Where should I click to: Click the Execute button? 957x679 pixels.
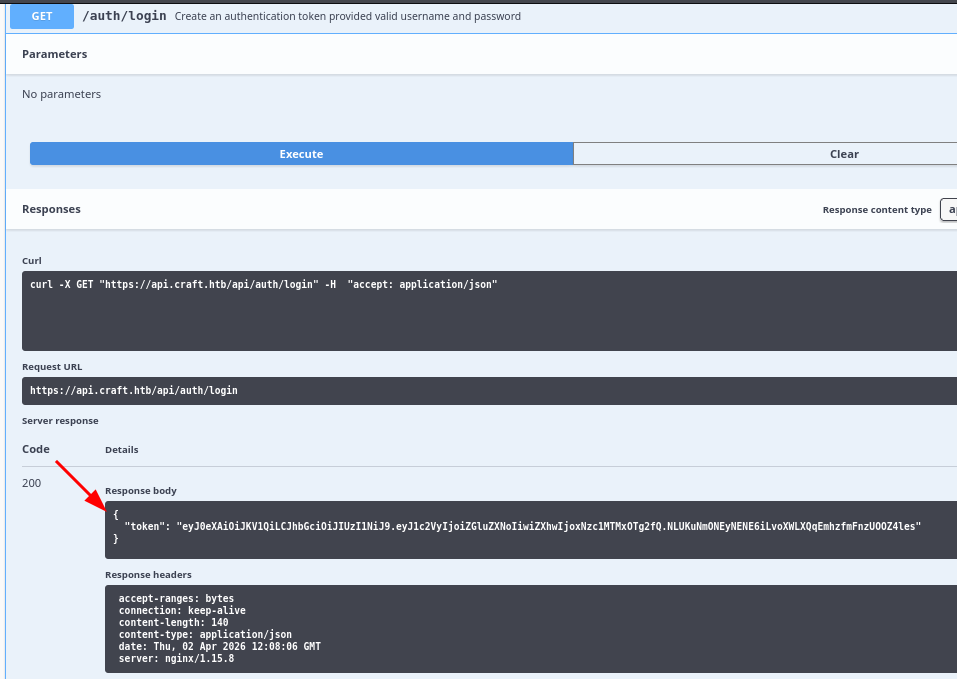(301, 154)
